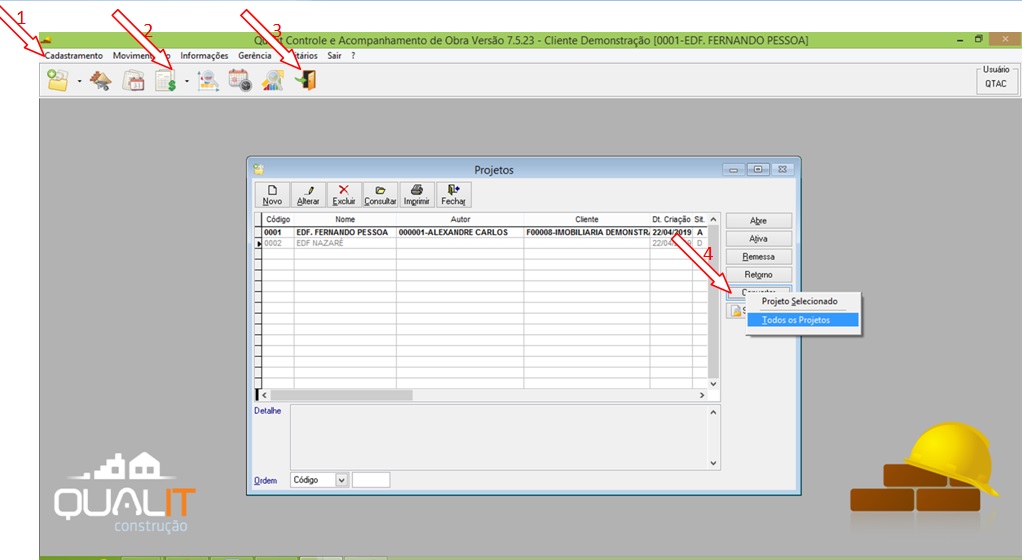
Task: Click the Alterar pencil button
Action: pos(308,195)
